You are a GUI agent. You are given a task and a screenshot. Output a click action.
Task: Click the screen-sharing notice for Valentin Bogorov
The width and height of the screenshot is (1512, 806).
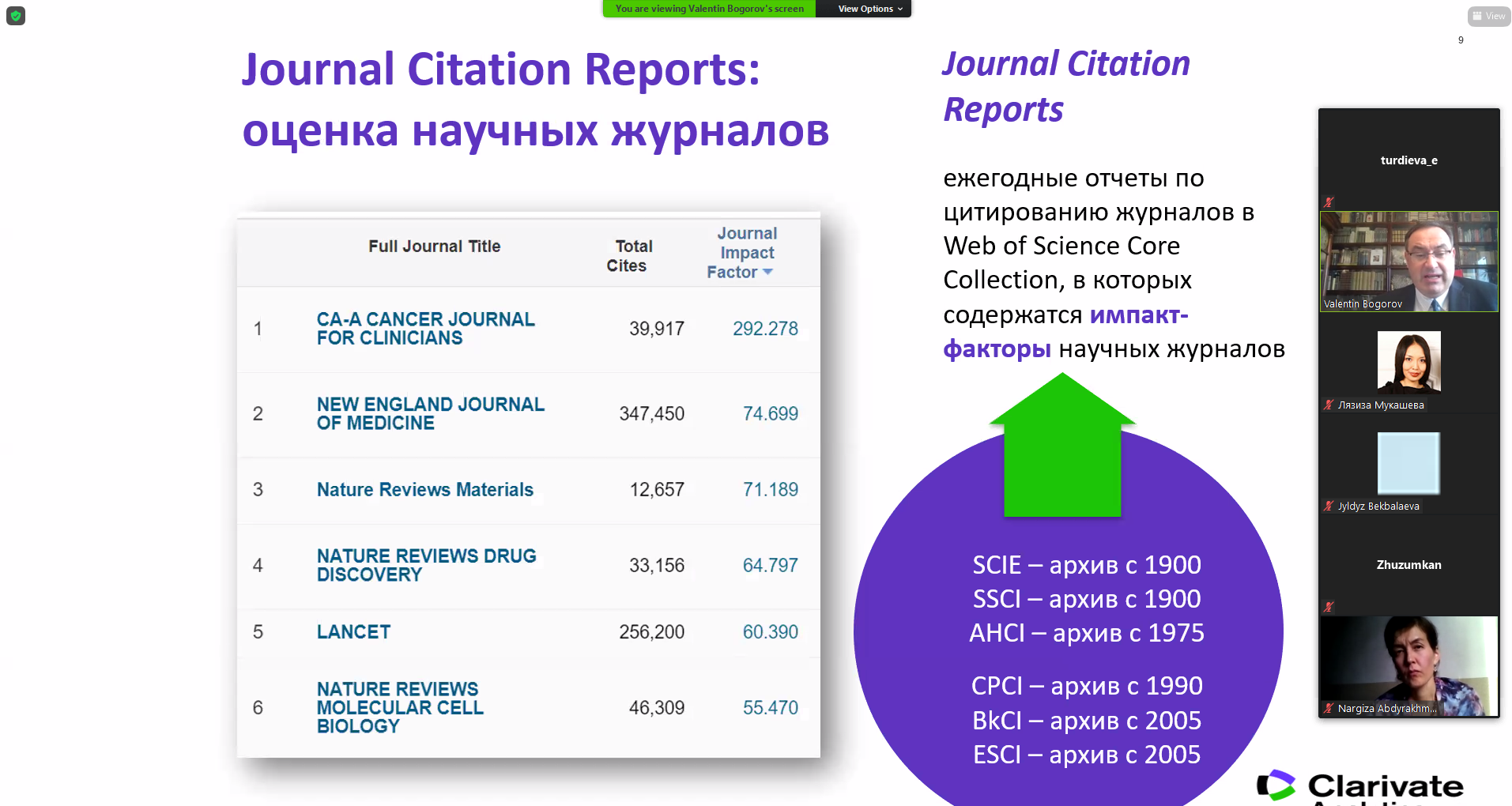709,9
